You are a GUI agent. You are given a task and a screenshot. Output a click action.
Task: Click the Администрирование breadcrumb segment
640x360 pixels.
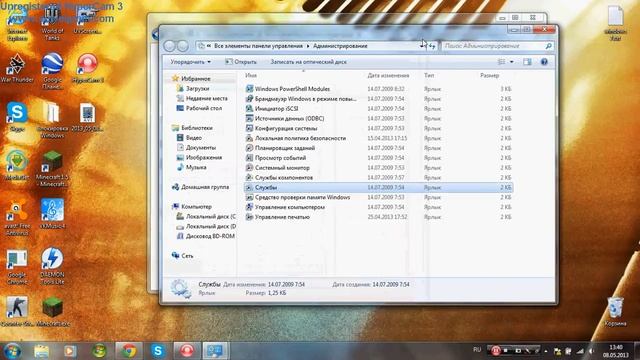[340, 46]
